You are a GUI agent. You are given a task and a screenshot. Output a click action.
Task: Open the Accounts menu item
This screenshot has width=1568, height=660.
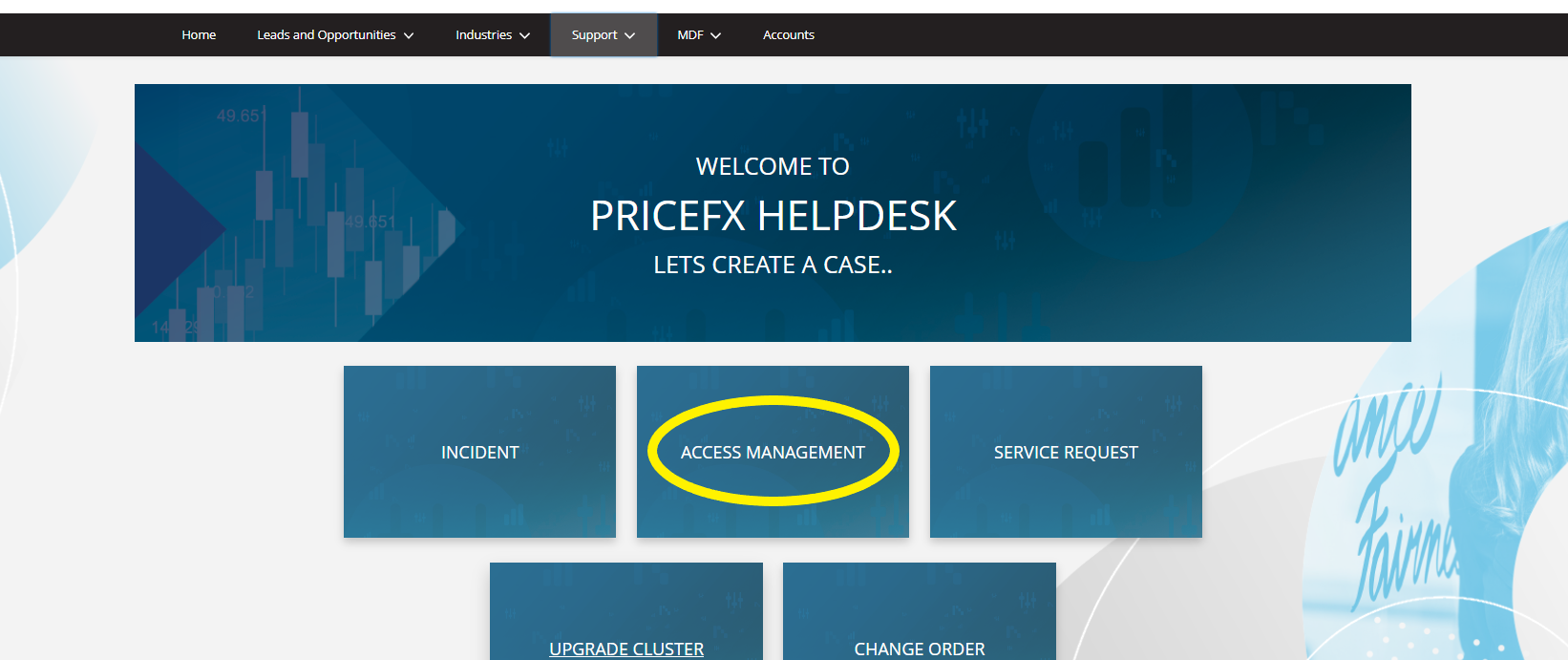point(789,34)
